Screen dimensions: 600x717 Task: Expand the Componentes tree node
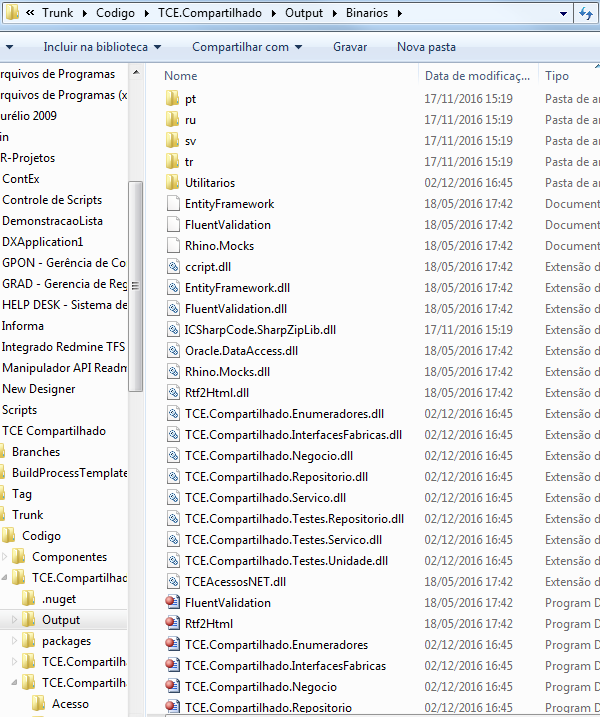click(x=6, y=557)
